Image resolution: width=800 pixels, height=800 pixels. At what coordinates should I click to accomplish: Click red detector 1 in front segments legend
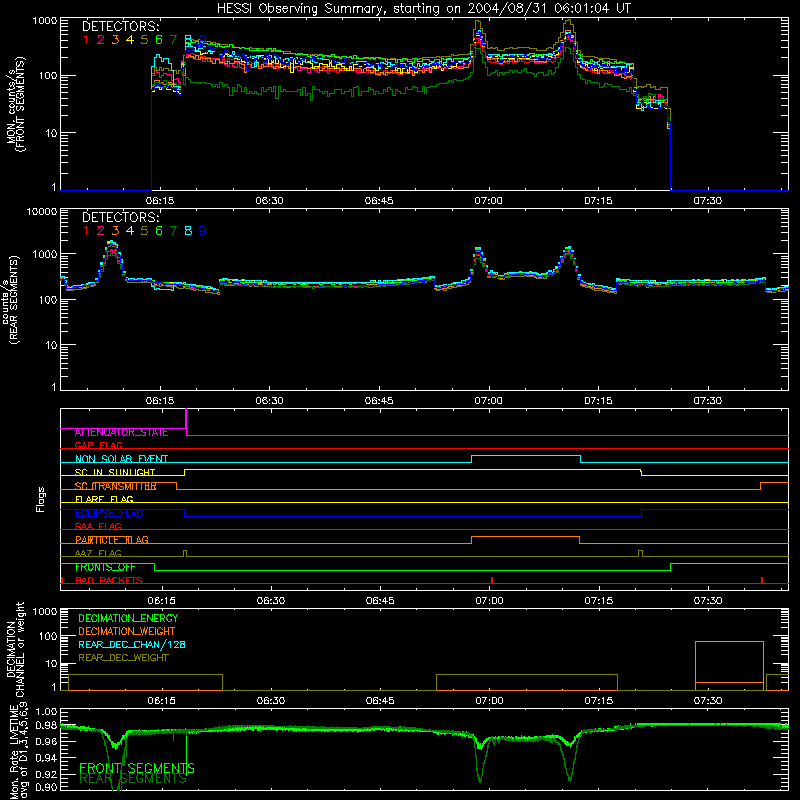(x=86, y=40)
